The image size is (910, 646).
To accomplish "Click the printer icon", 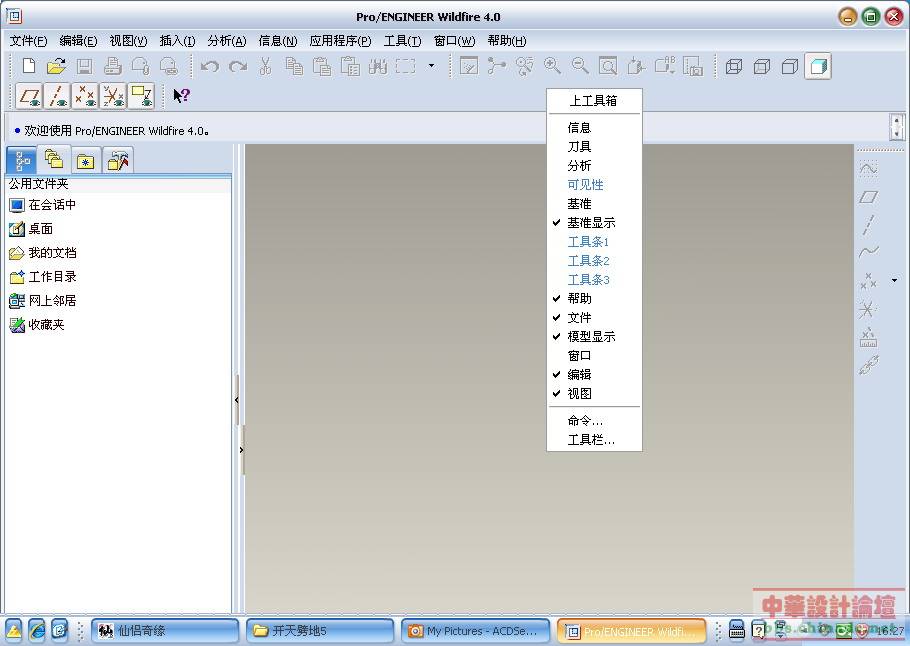I will 113,66.
